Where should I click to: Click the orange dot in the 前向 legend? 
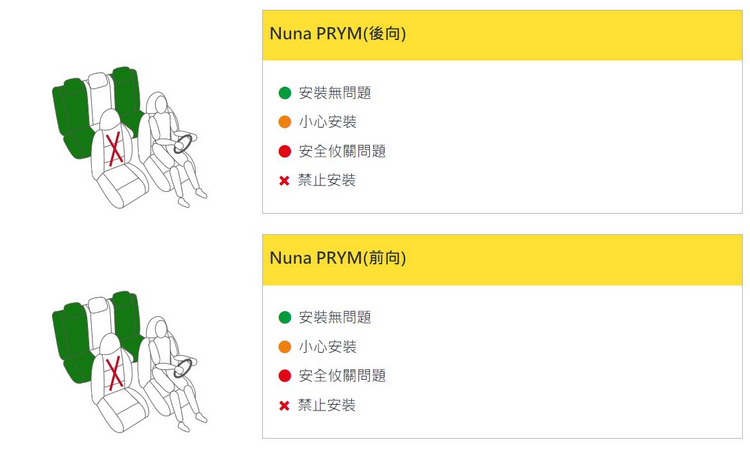285,347
